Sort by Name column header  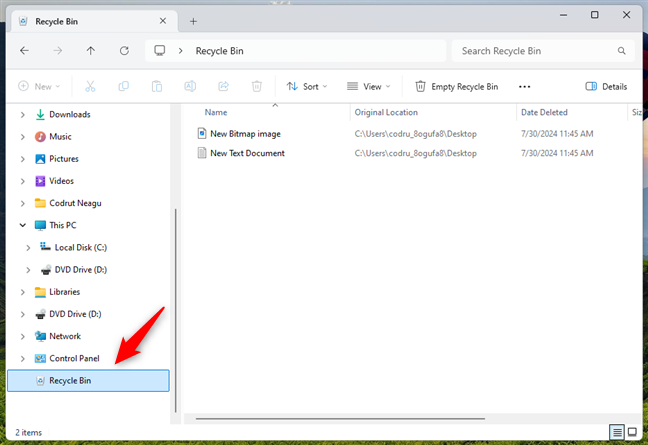(216, 112)
